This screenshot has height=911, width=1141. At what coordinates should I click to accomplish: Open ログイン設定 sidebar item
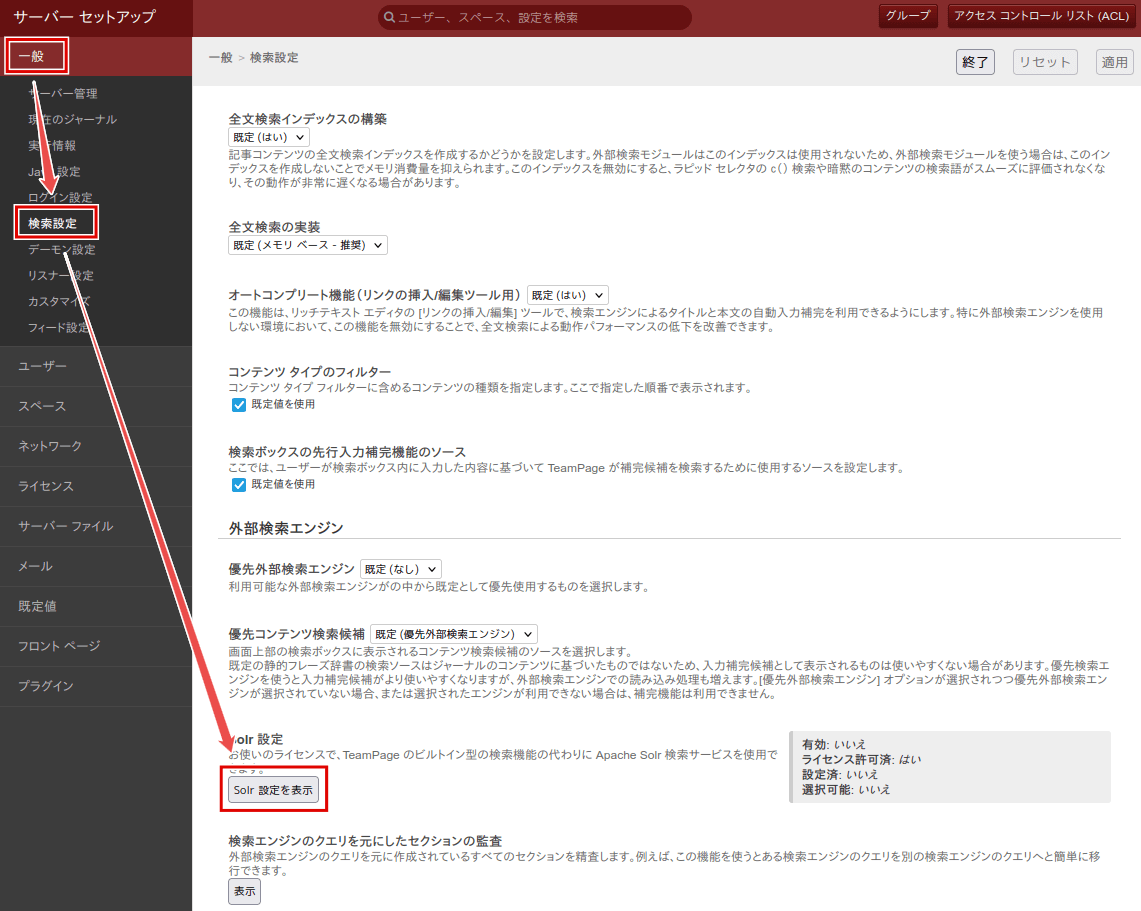tap(60, 197)
